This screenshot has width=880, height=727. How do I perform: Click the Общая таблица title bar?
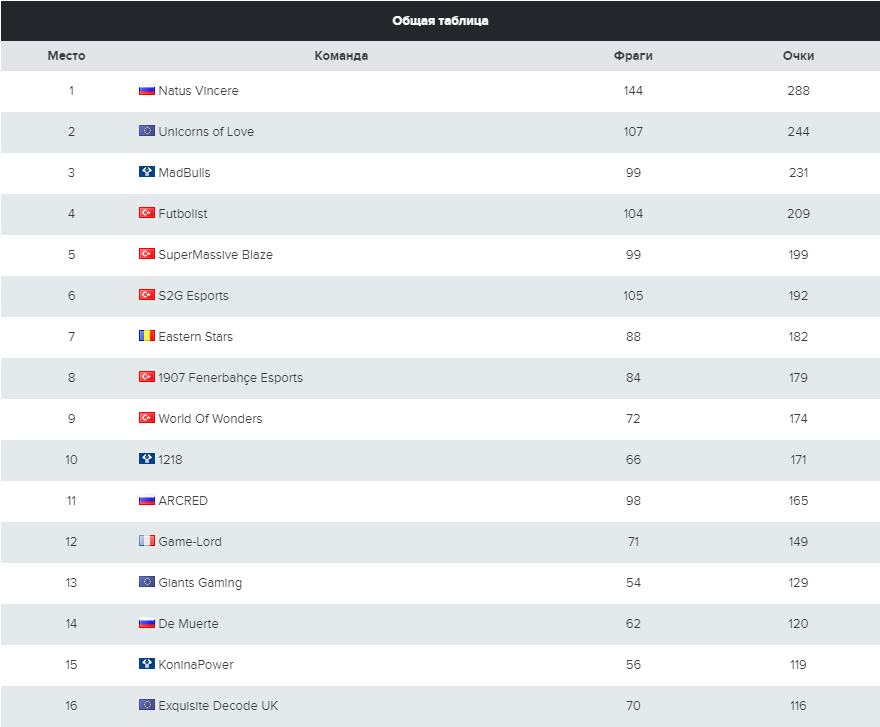(x=440, y=21)
